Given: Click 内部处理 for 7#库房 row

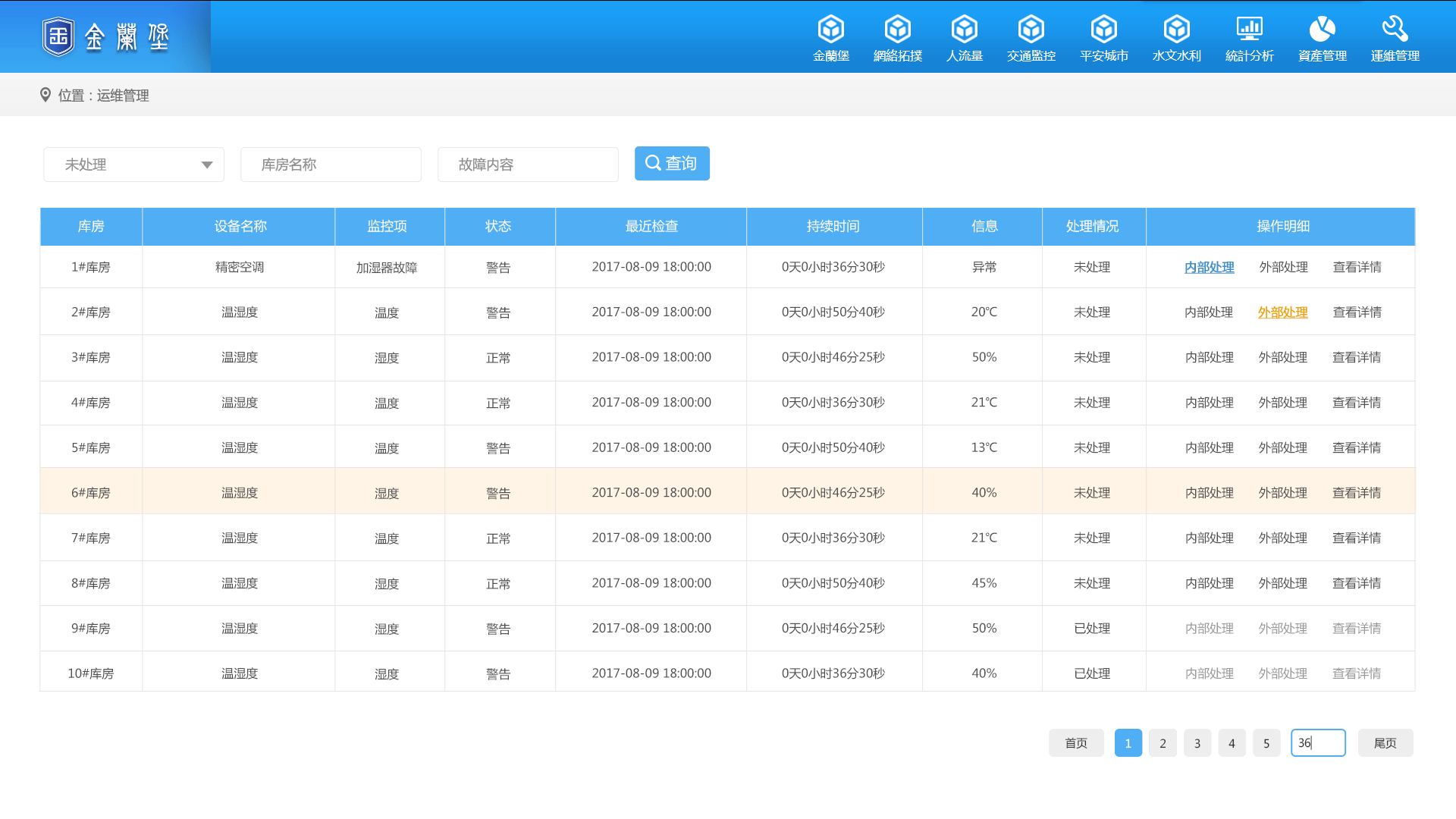Looking at the screenshot, I should click(1209, 538).
